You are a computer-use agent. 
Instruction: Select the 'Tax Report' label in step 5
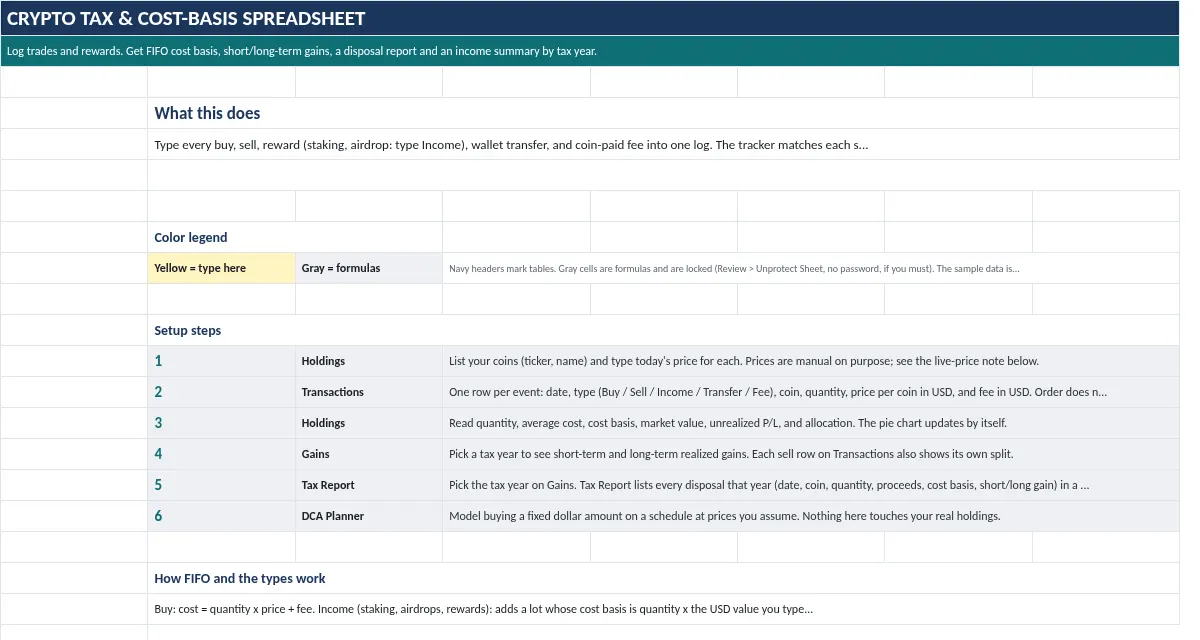click(369, 485)
